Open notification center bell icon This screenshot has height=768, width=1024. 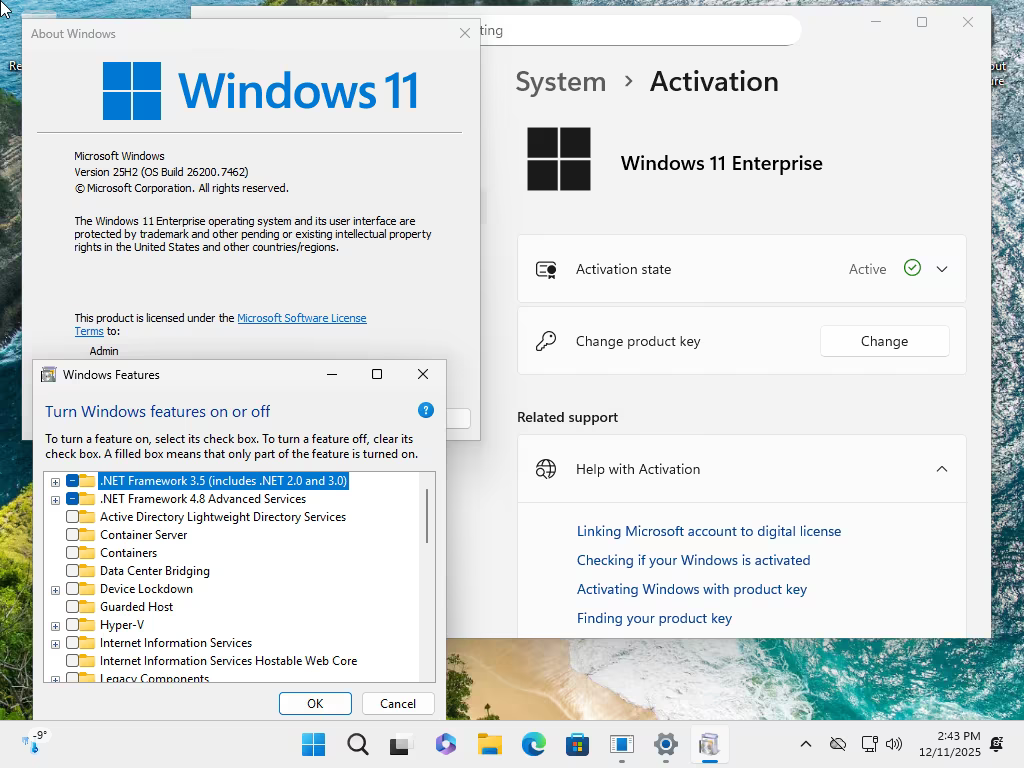click(x=997, y=744)
